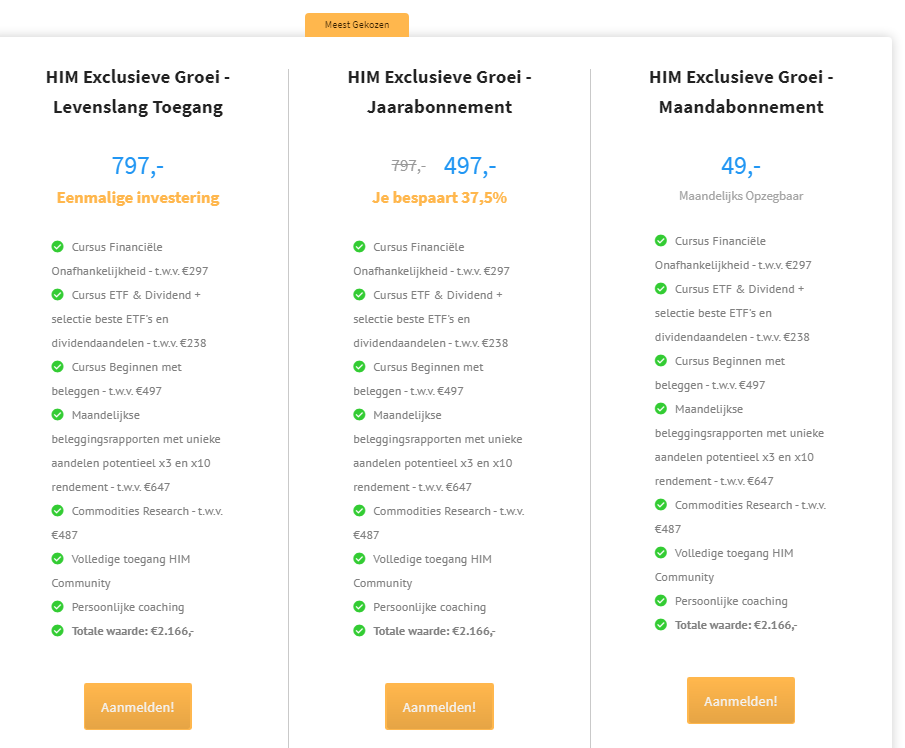Click Maandabonnement check icon beside Cursus Beginnen met
The image size is (905, 748).
(x=661, y=361)
